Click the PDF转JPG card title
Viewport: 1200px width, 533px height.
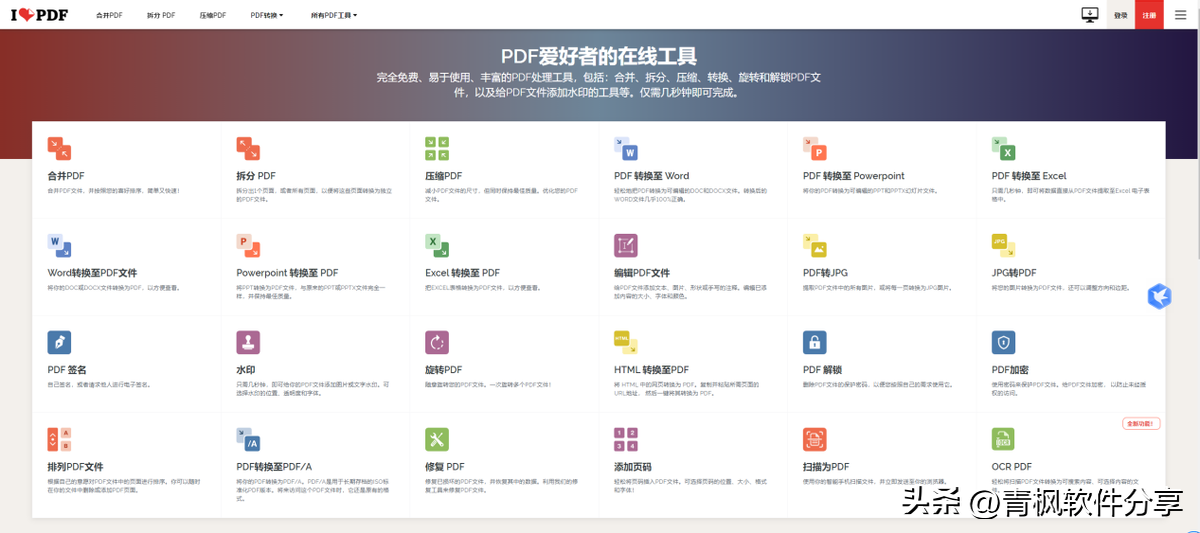[826, 273]
